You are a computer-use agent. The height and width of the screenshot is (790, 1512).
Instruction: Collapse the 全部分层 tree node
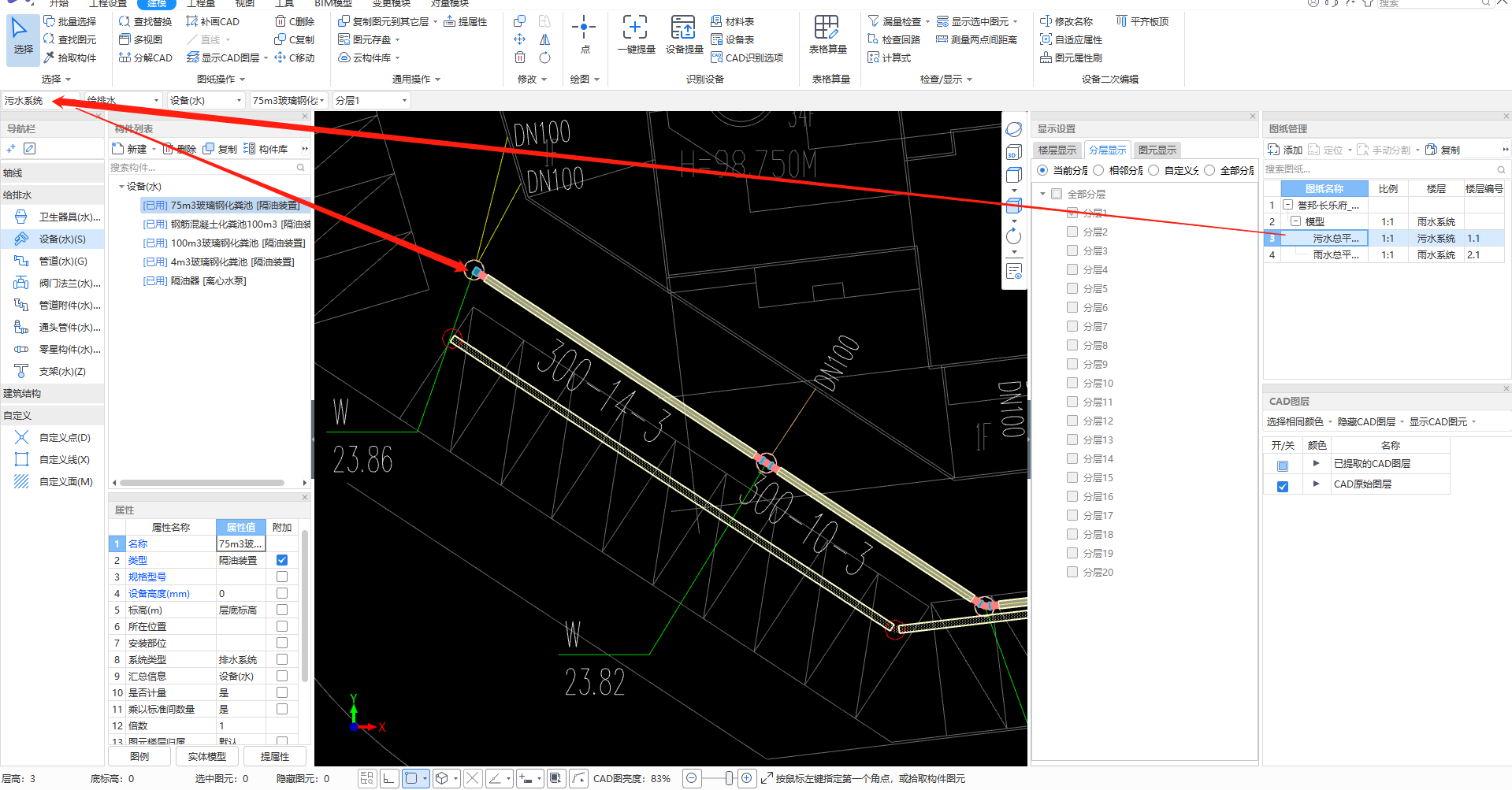tap(1042, 194)
